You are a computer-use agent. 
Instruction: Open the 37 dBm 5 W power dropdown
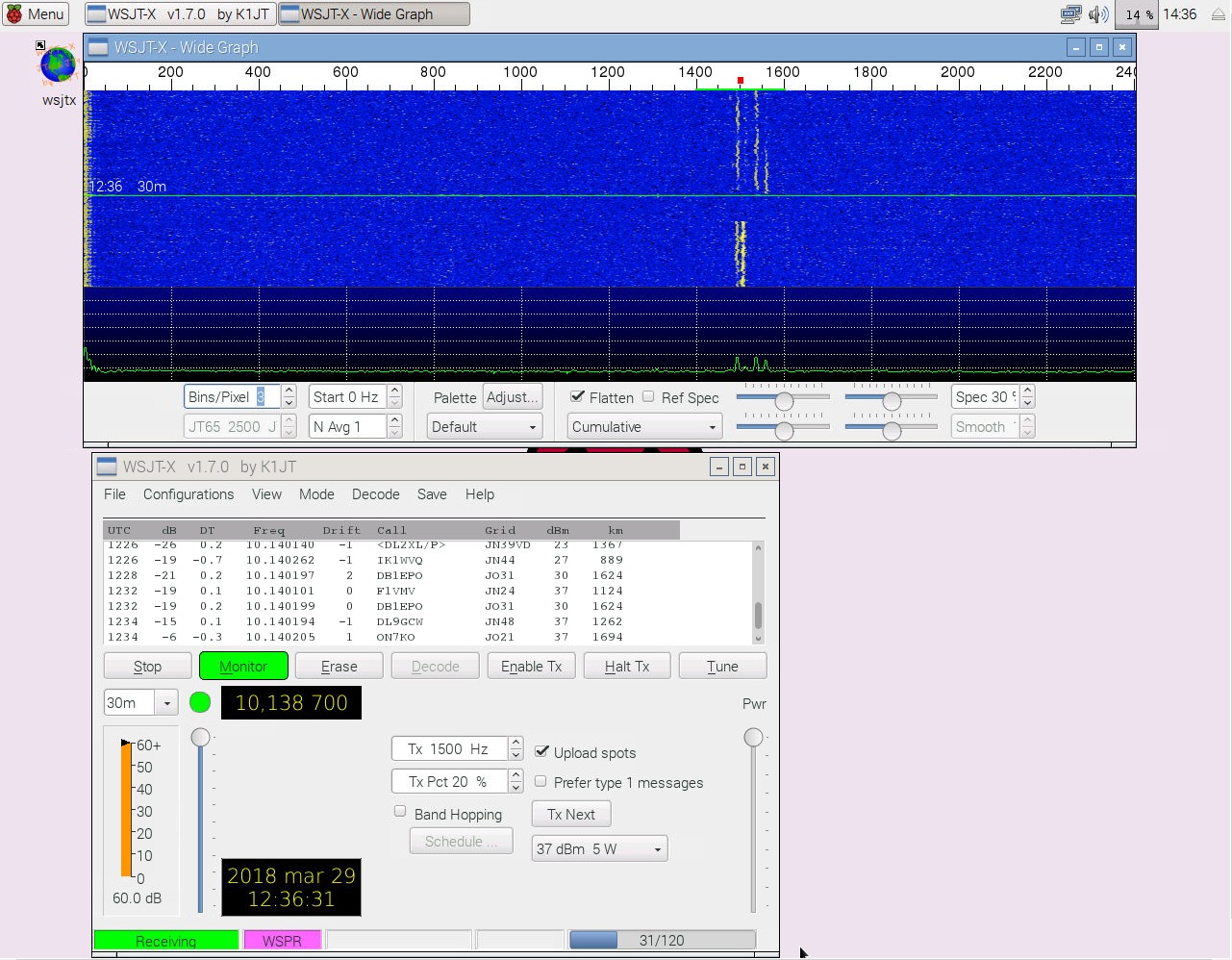(x=598, y=848)
